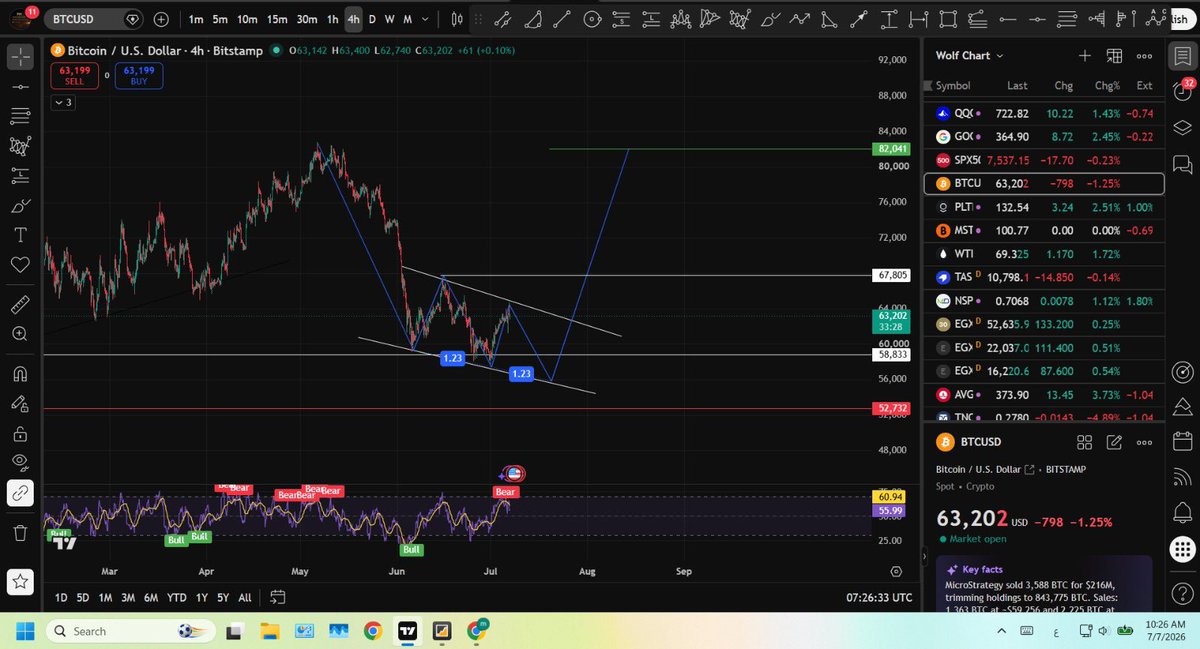Open BTCUSD details grid view icon
Image resolution: width=1200 pixels, height=649 pixels.
click(x=1084, y=442)
